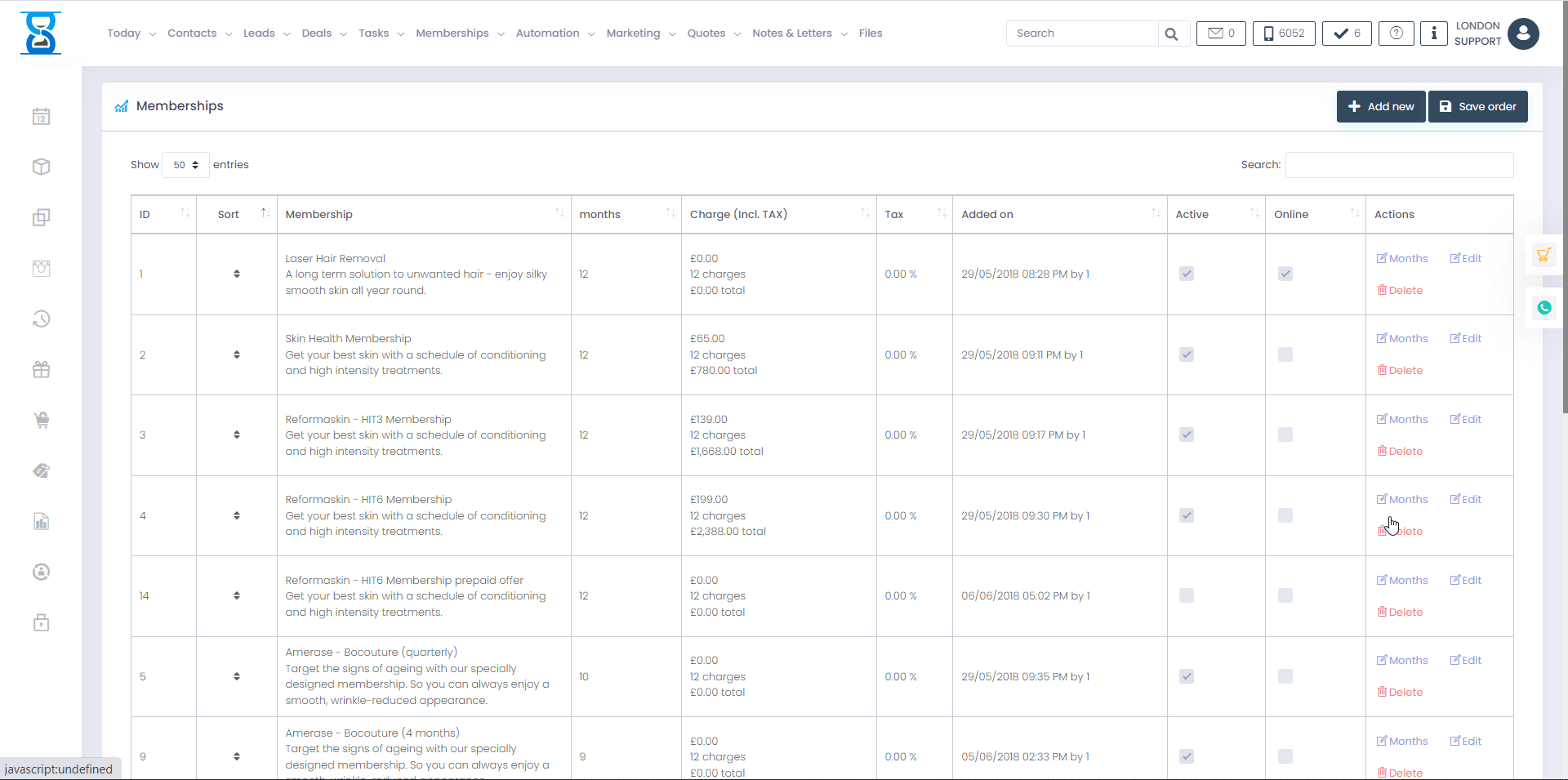Viewport: 1568px width, 780px height.
Task: Toggle Online checkbox for Skin Health Membership
Action: click(1285, 354)
